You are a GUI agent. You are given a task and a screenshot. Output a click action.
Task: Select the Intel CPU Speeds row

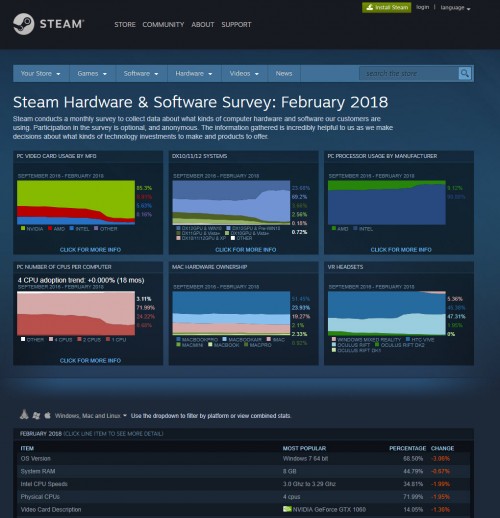[243, 484]
